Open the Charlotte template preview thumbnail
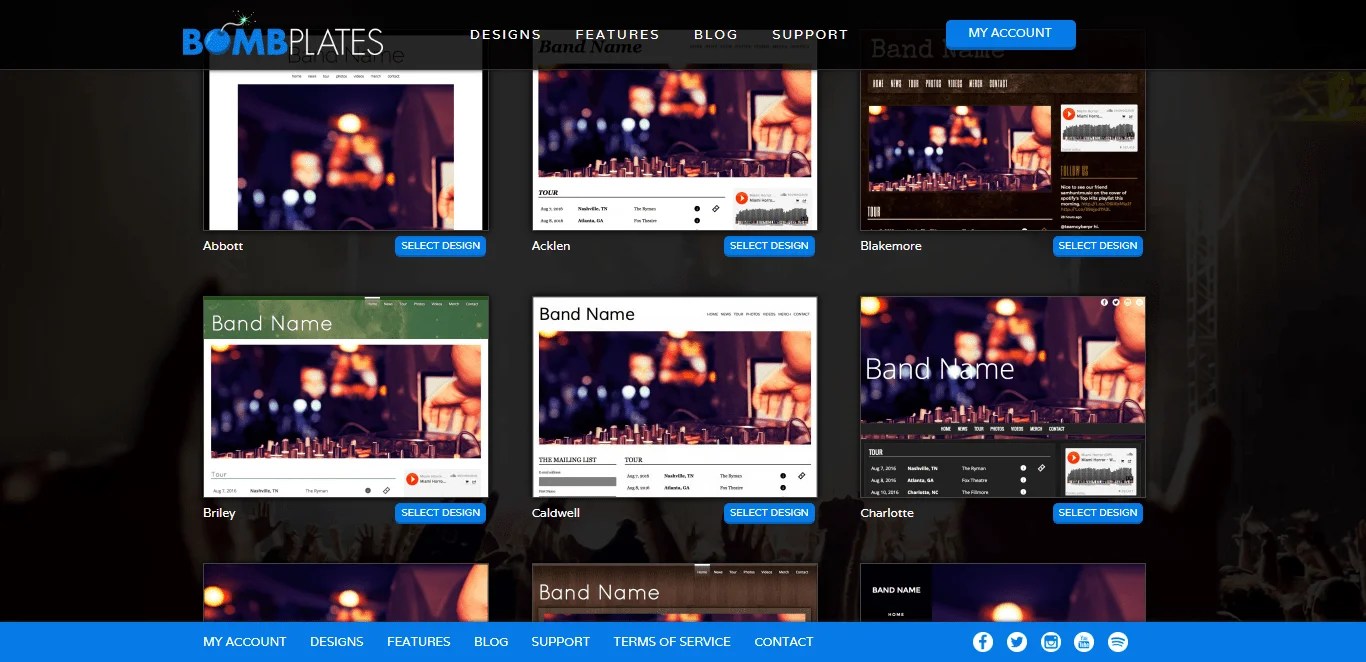 (x=1003, y=397)
